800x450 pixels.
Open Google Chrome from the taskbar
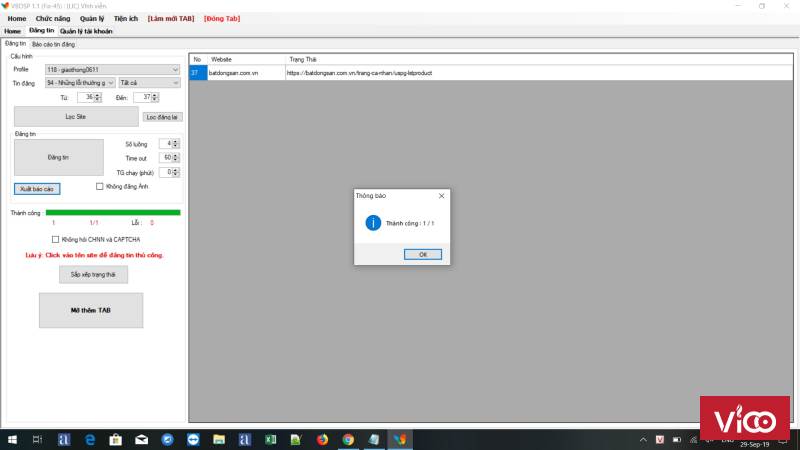(x=348, y=439)
